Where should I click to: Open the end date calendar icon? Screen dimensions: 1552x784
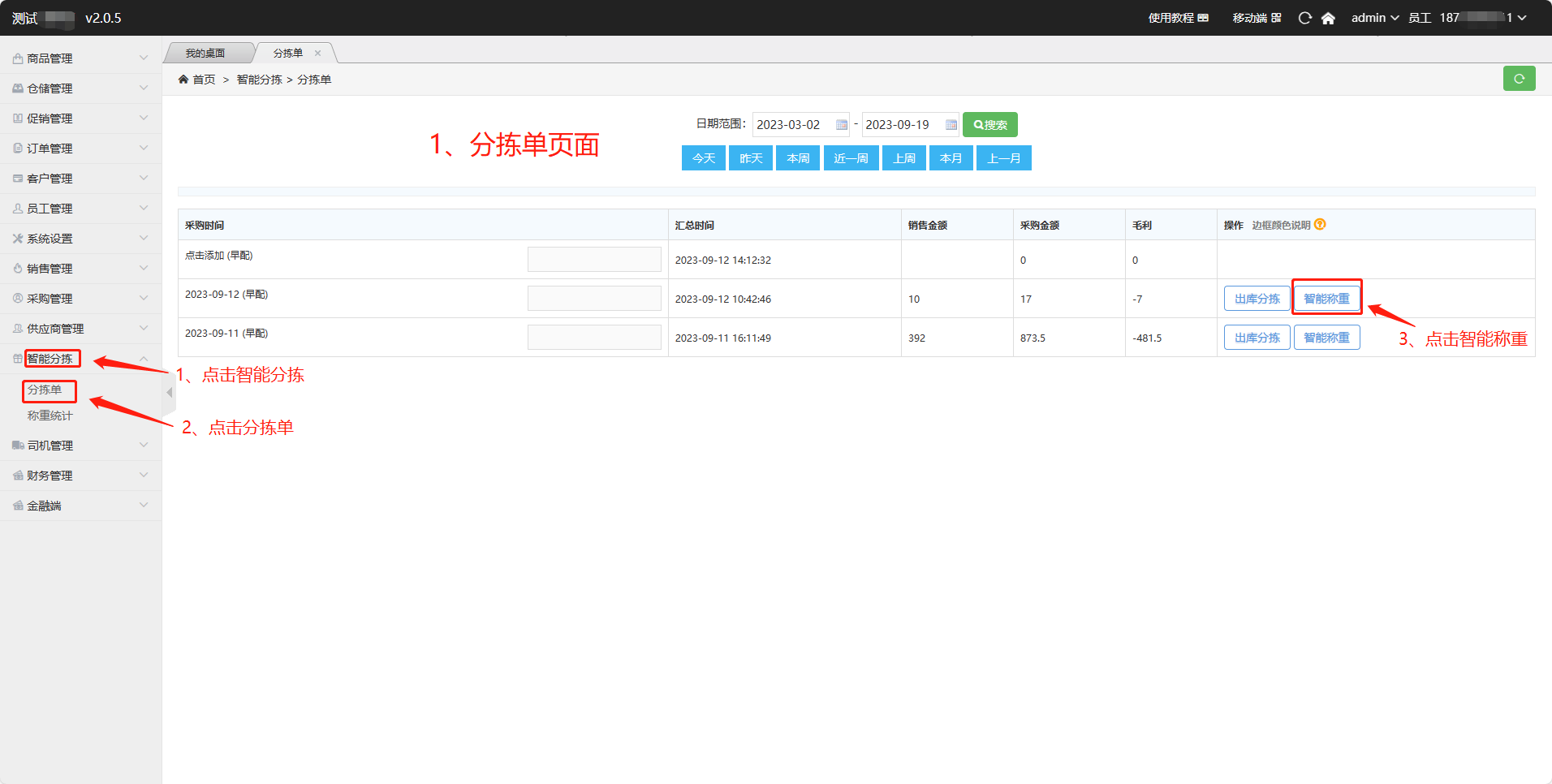[951, 125]
